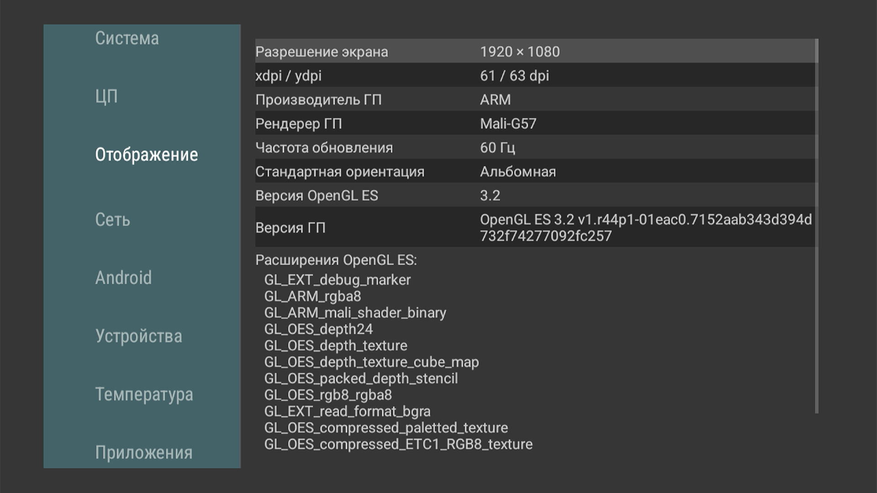Click the Частота обновления row
This screenshot has height=493, width=877.
[535, 148]
